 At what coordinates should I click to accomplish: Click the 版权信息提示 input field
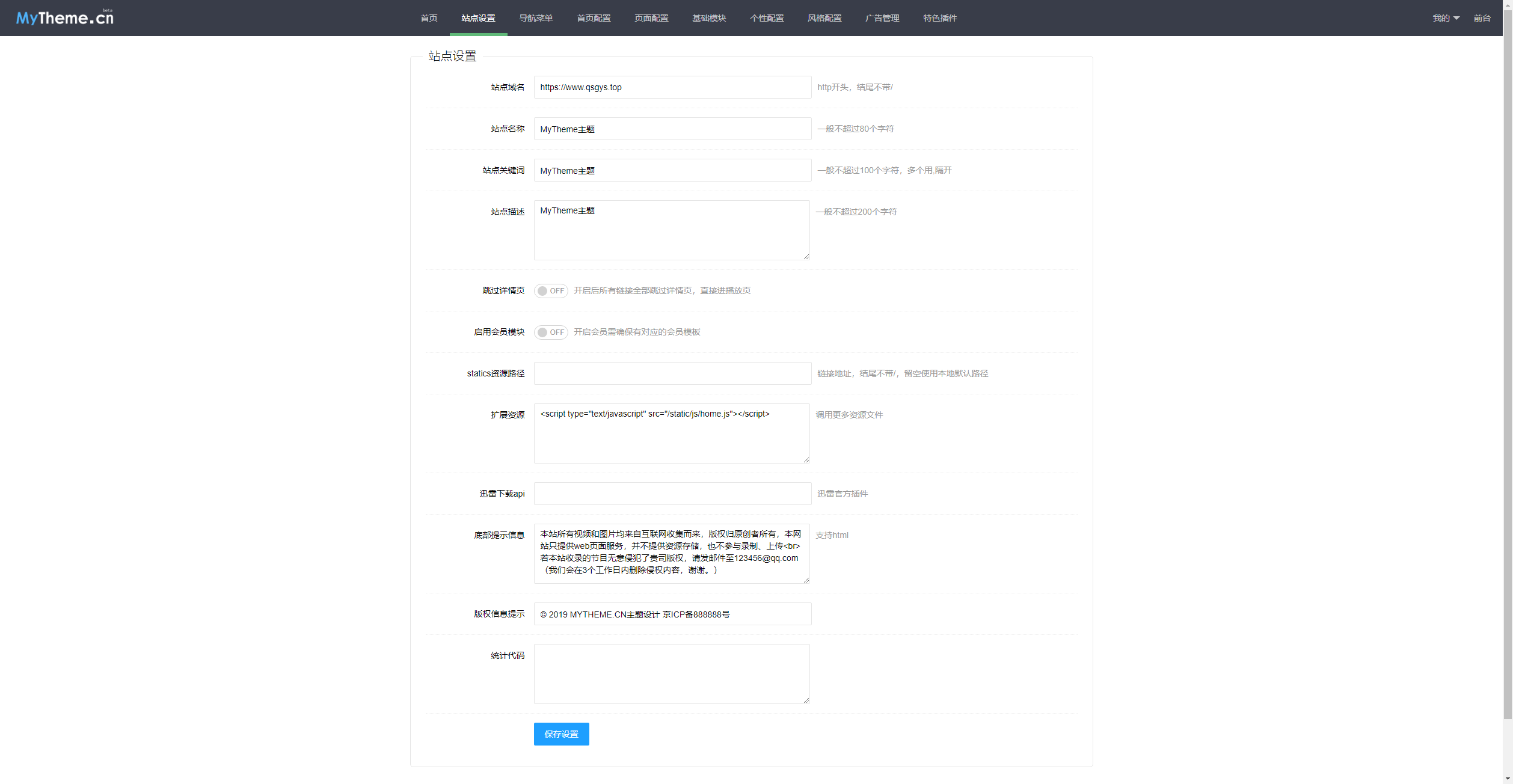coord(672,614)
